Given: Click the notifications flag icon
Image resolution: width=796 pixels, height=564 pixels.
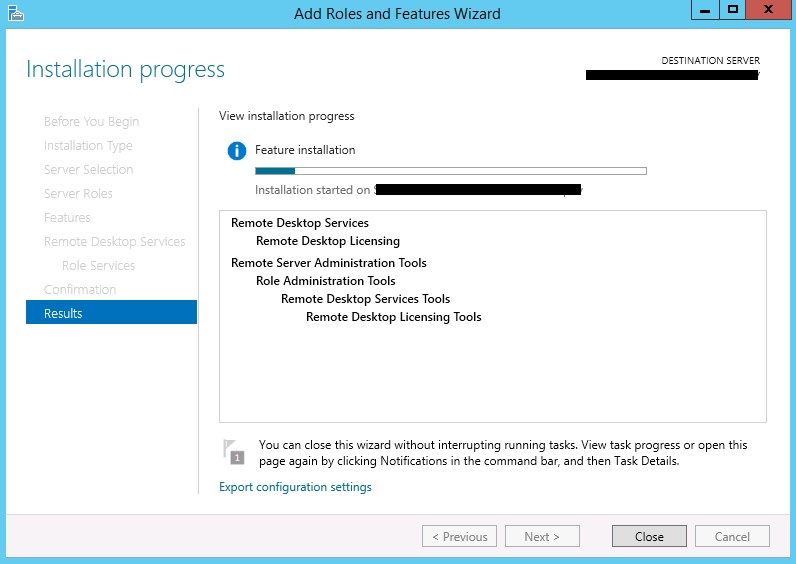Looking at the screenshot, I should point(234,452).
